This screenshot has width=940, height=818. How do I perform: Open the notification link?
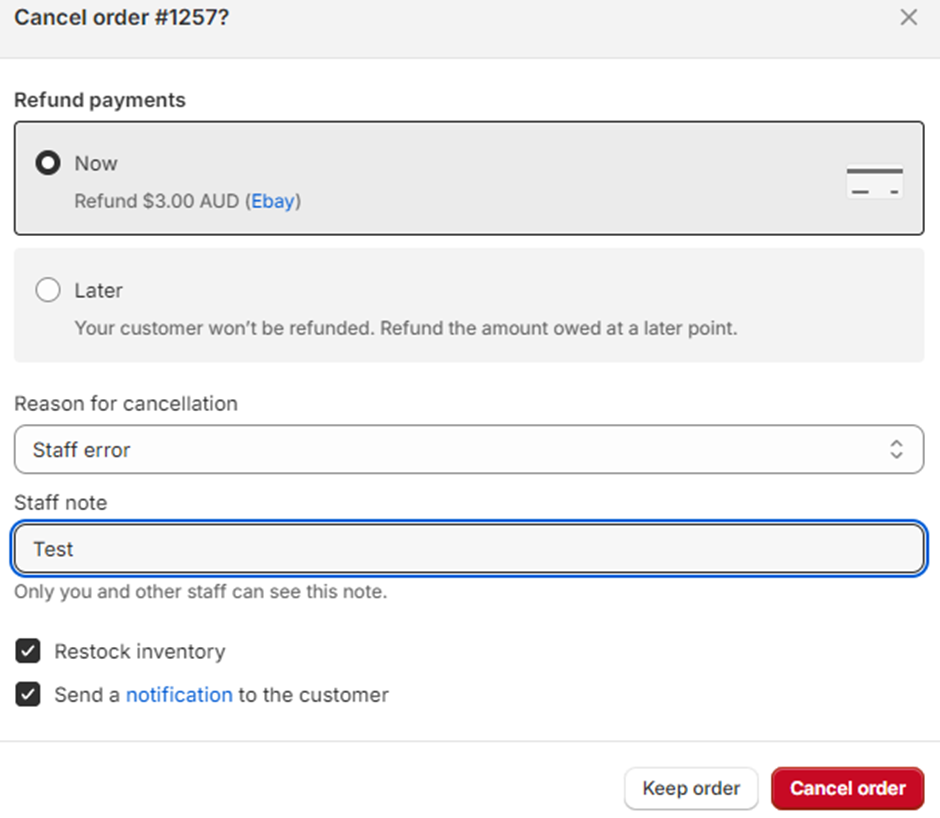click(179, 694)
